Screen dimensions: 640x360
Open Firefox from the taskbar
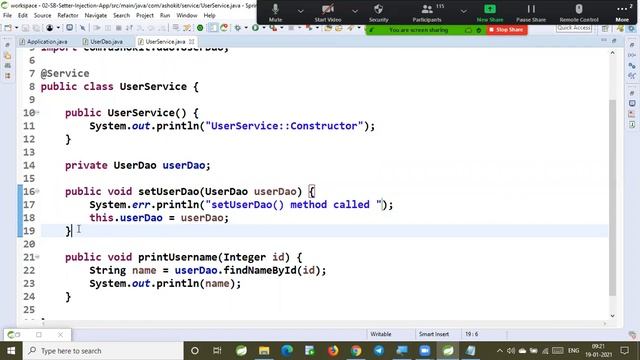click(333, 351)
